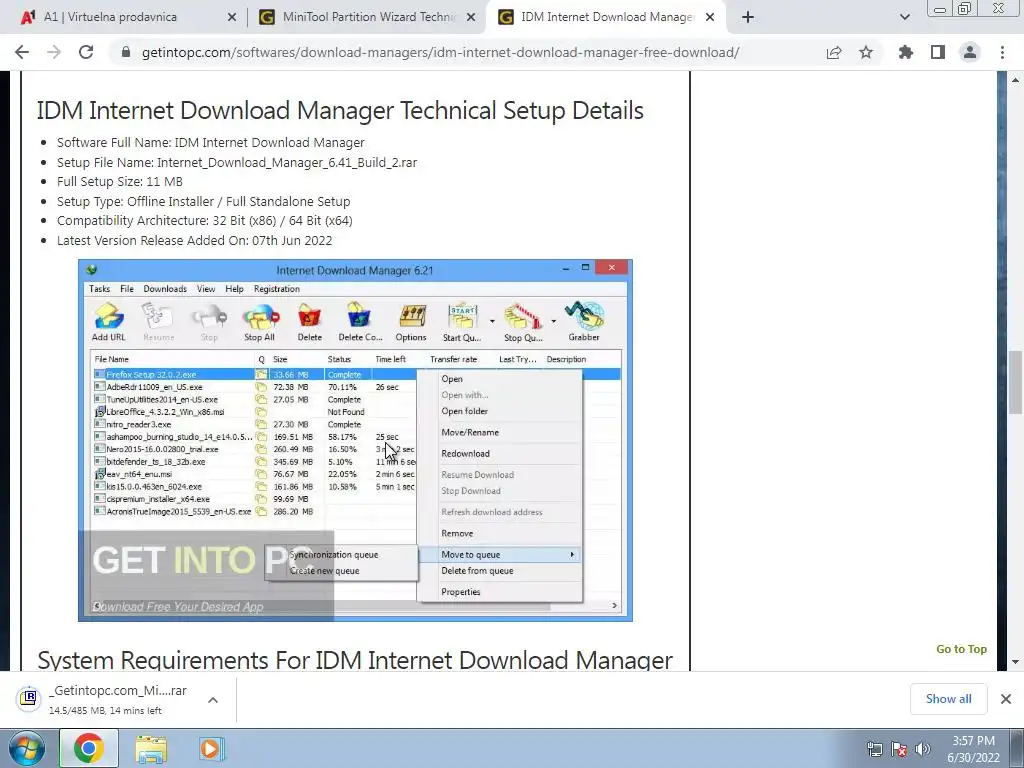Click the Chrome taskbar icon
The width and height of the screenshot is (1024, 768).
tap(88, 748)
